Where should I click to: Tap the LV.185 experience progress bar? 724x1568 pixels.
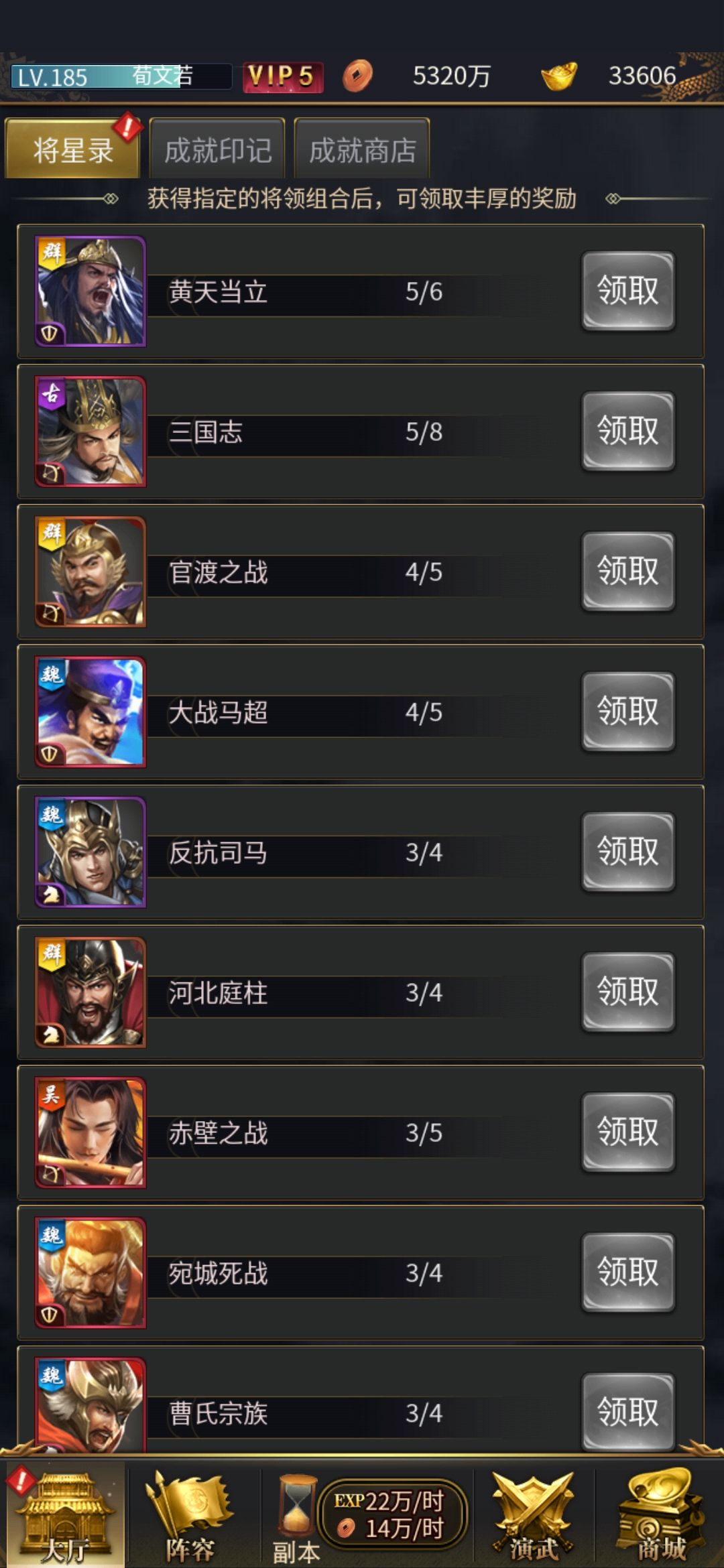(x=121, y=76)
